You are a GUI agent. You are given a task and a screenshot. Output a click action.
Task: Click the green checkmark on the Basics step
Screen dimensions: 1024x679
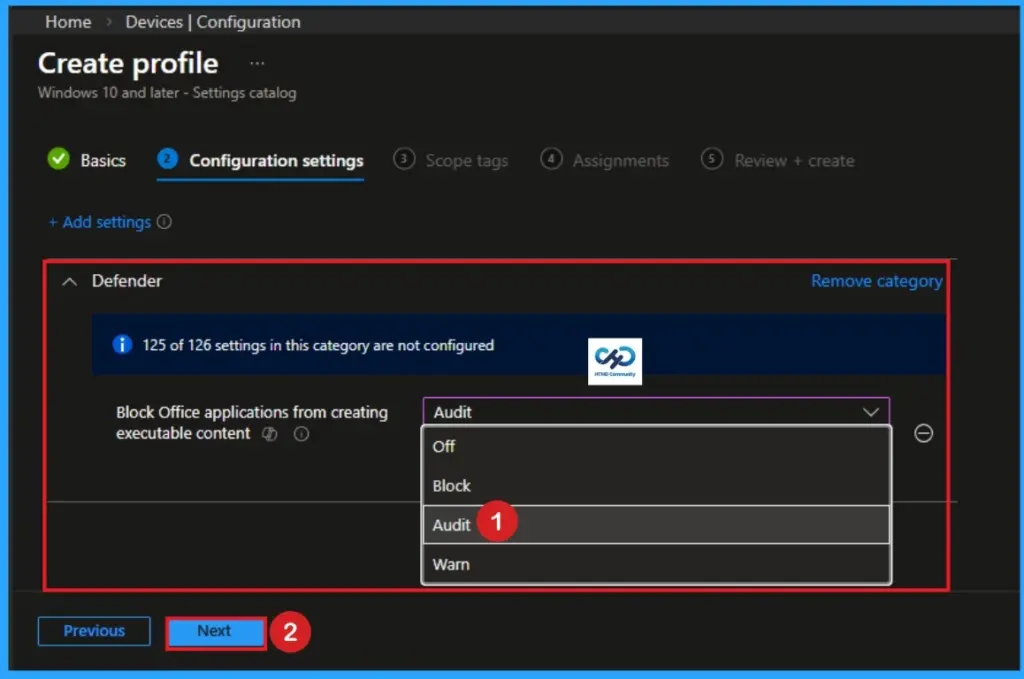tap(57, 160)
